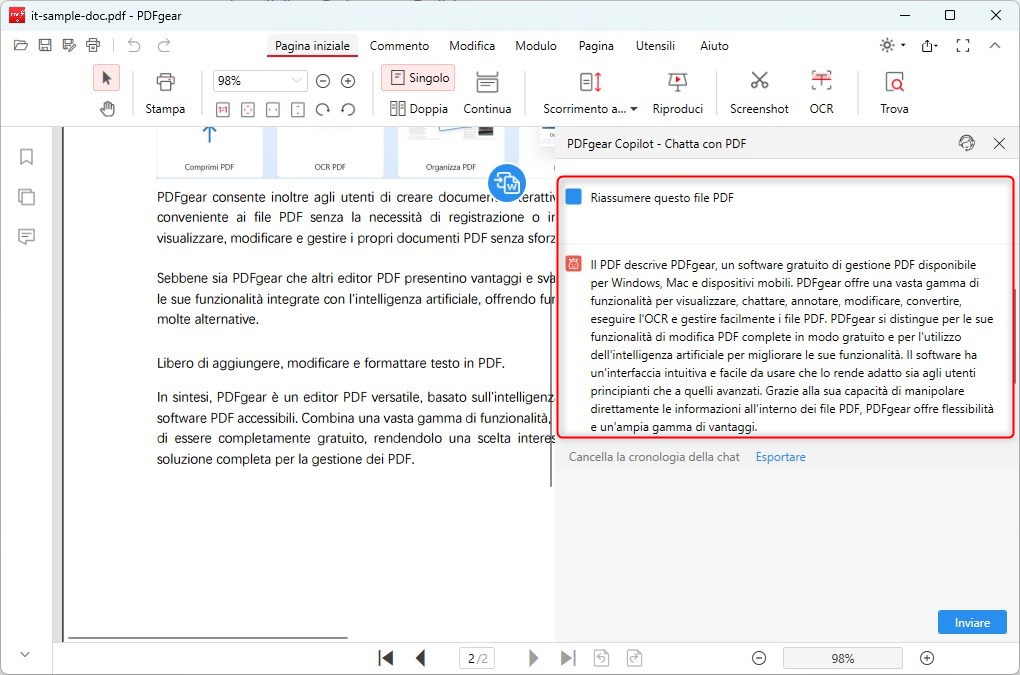The width and height of the screenshot is (1020, 675).
Task: Click the page number field
Action: [x=475, y=658]
